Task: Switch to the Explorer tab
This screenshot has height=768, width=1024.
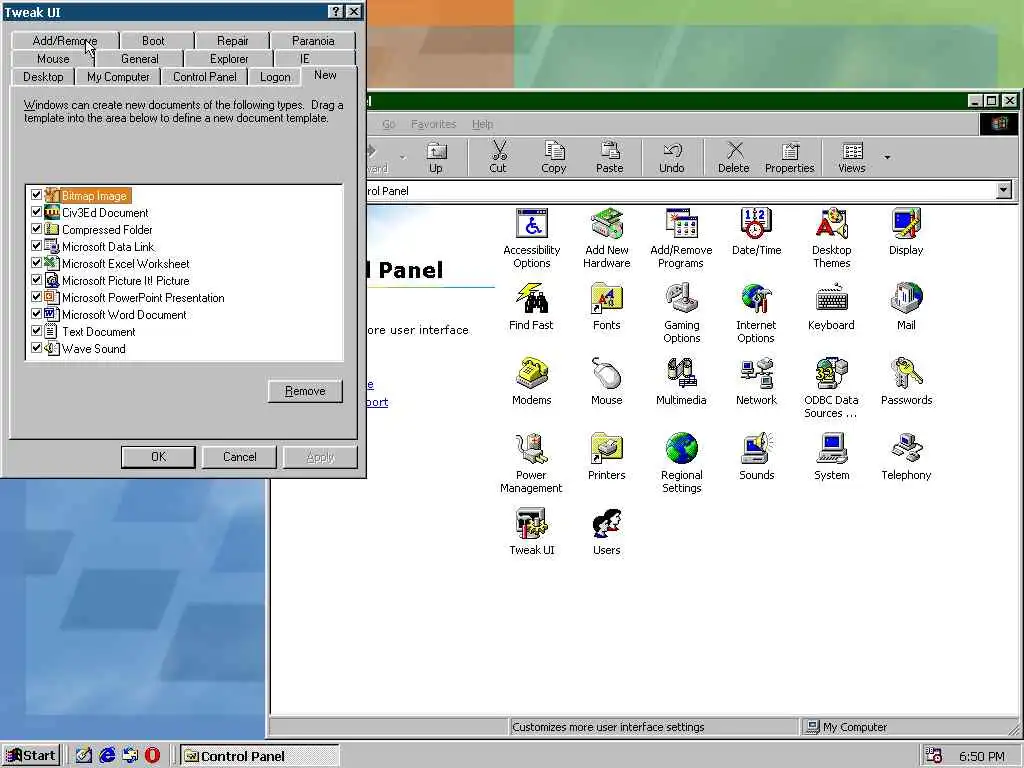Action: coord(229,59)
